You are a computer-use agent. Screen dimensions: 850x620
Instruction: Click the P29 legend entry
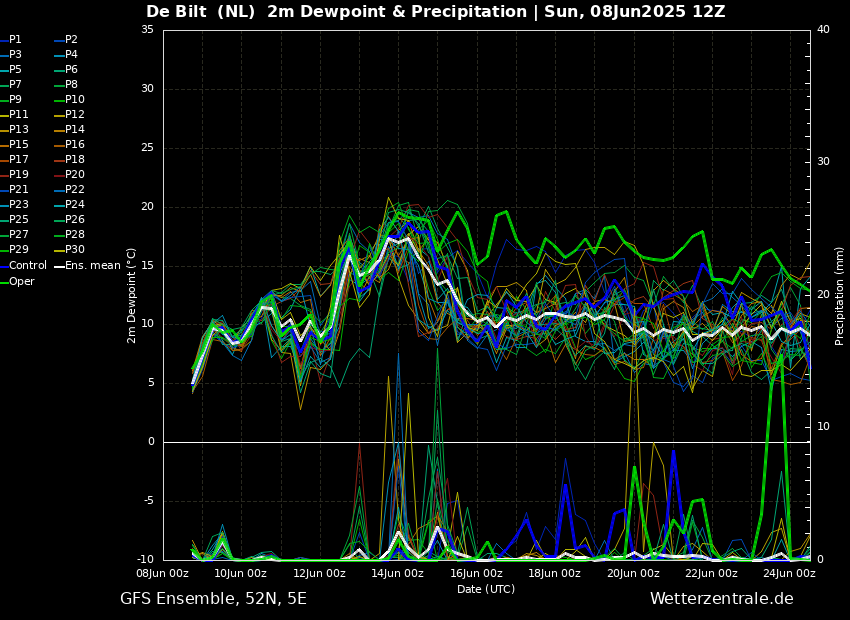pos(14,249)
